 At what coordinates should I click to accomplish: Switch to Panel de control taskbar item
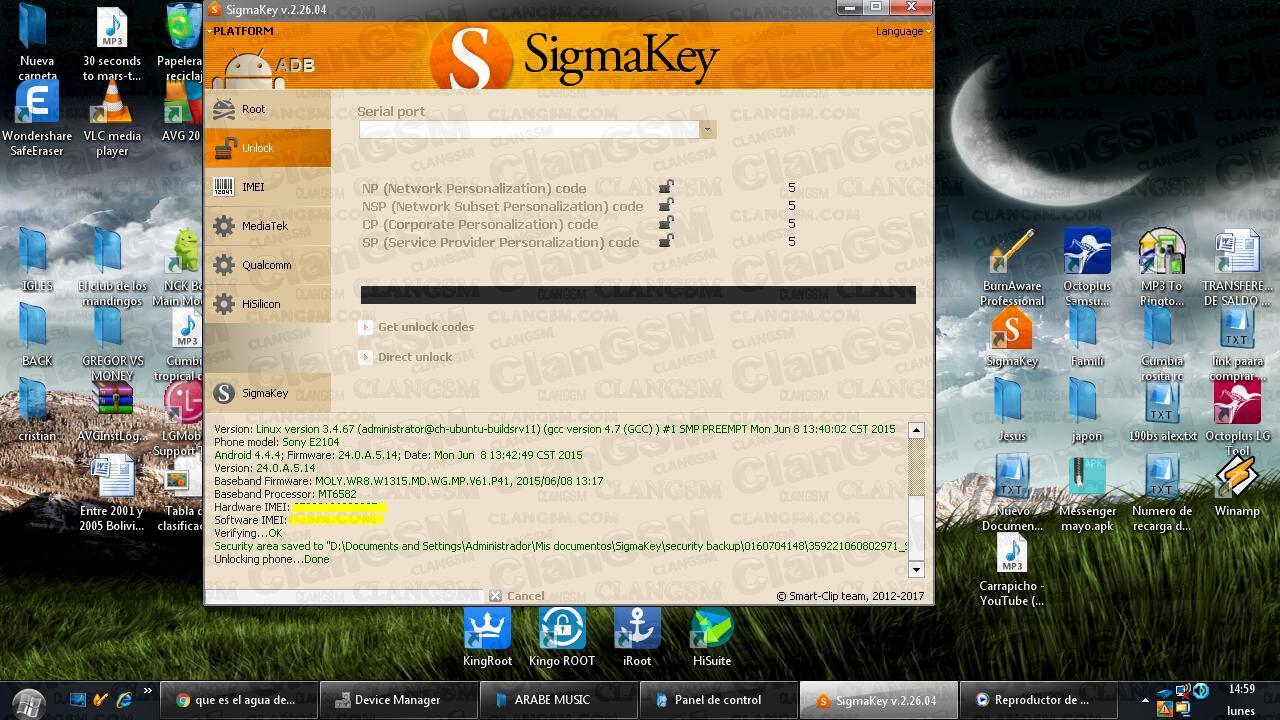[718, 700]
